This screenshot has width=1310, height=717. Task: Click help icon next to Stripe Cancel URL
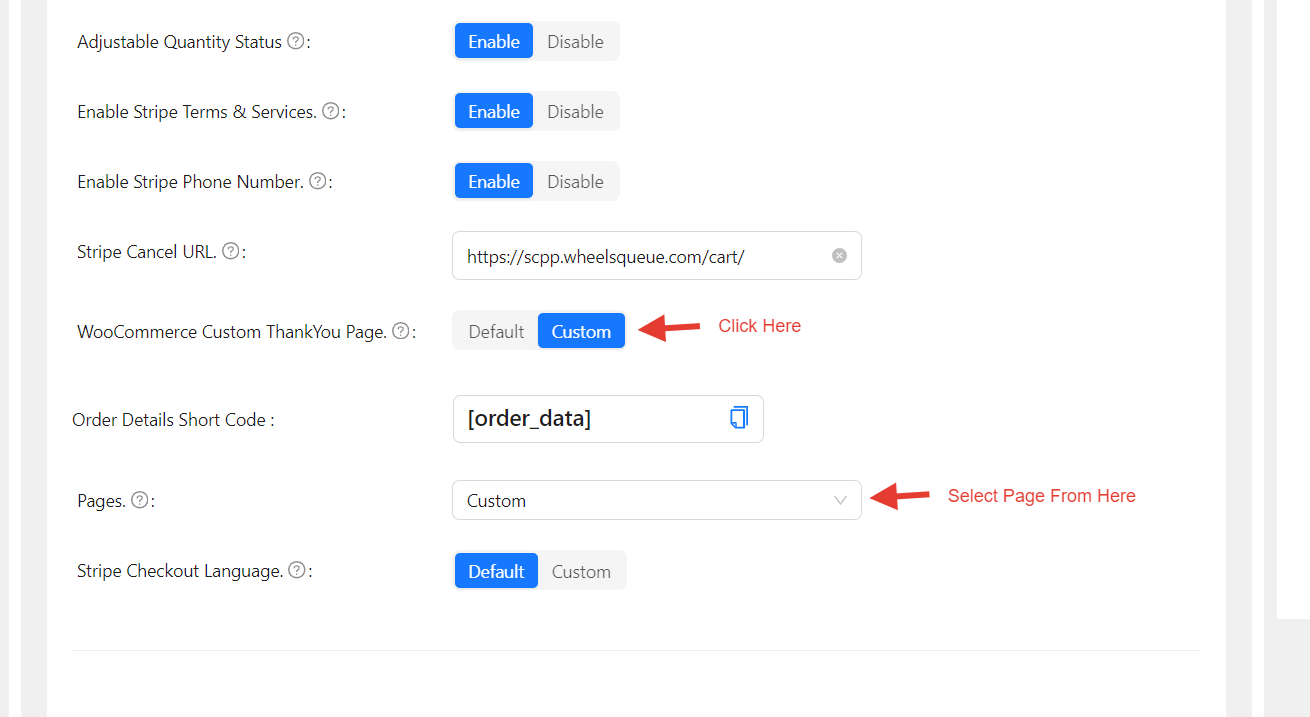[230, 252]
